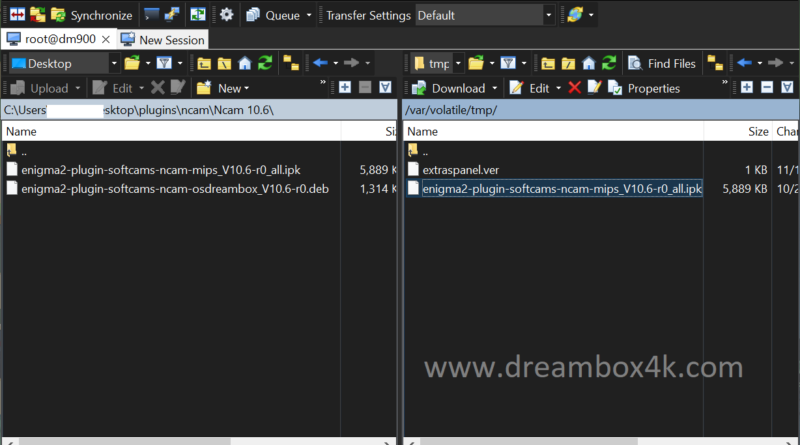Expand the Download dropdown arrow
This screenshot has width=800, height=445.
[x=494, y=88]
